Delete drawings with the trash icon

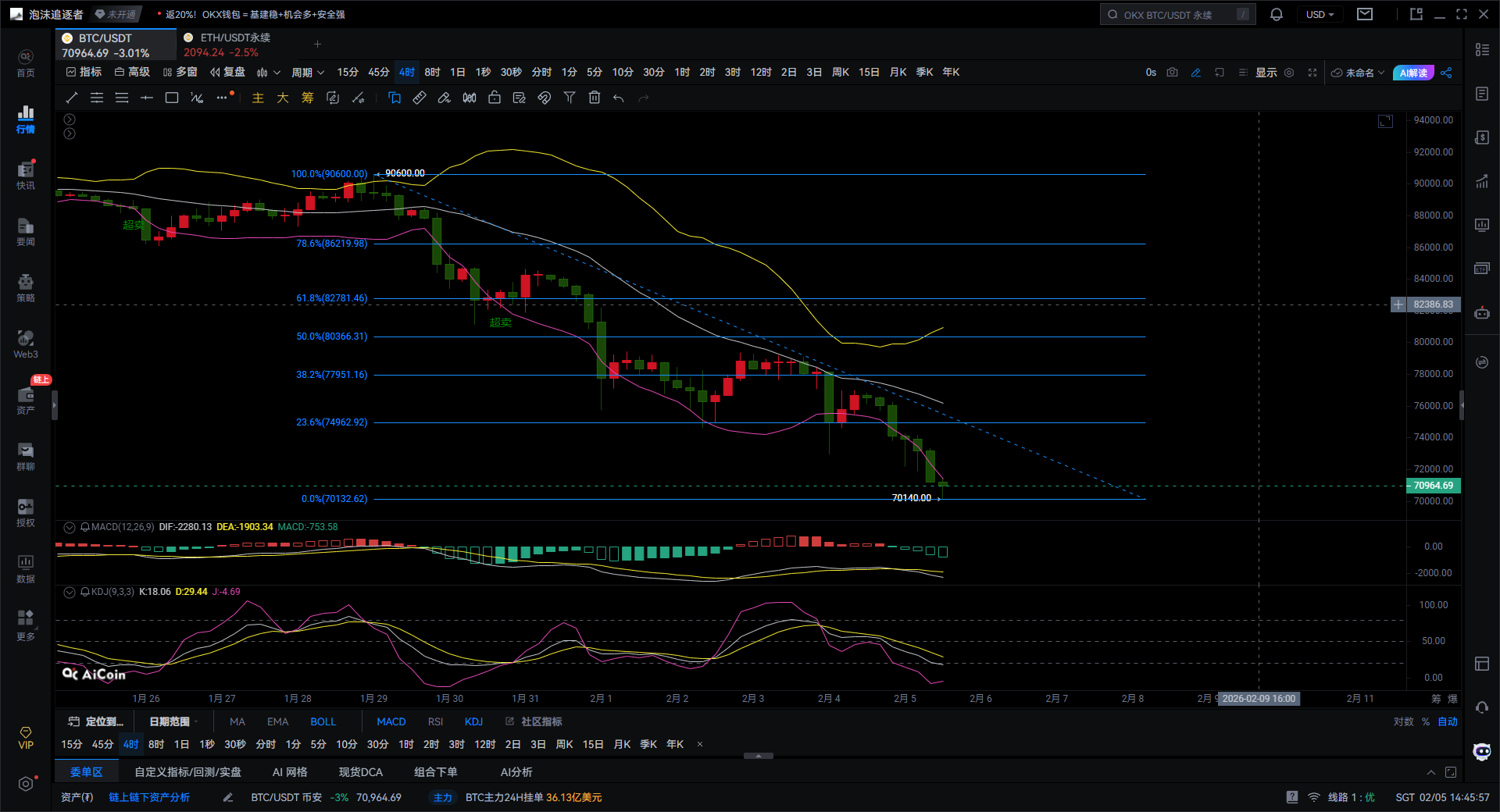pyautogui.click(x=595, y=98)
